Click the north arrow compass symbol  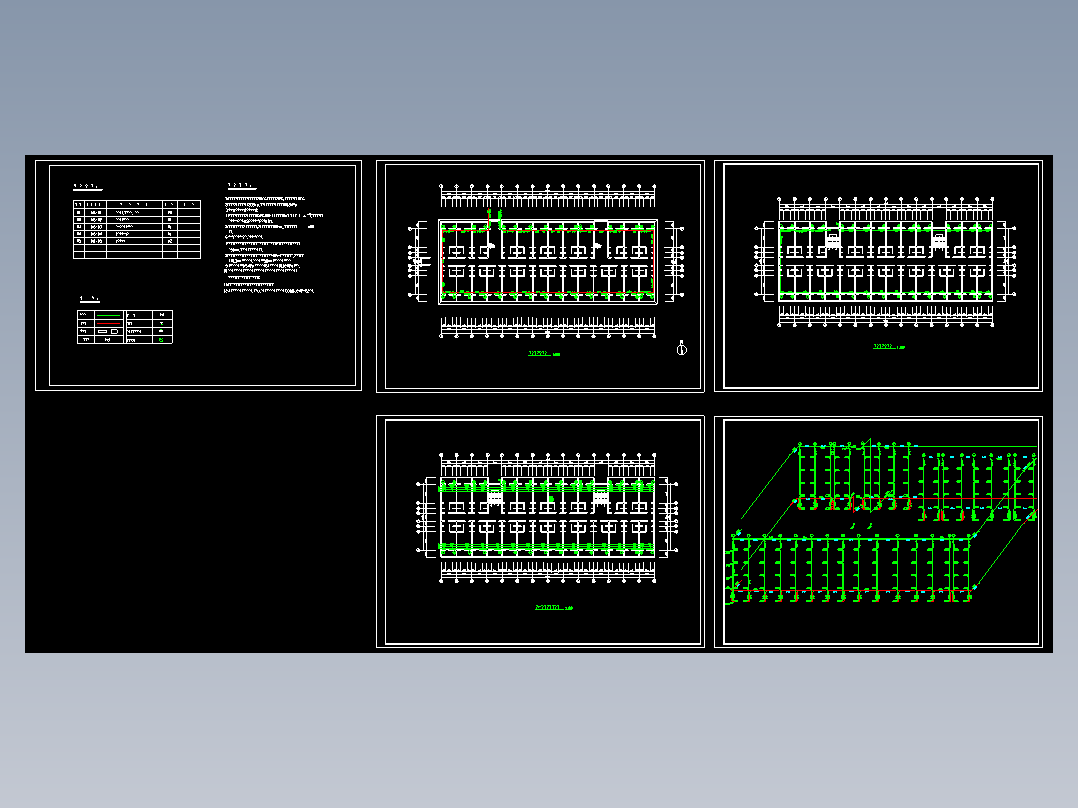click(681, 348)
